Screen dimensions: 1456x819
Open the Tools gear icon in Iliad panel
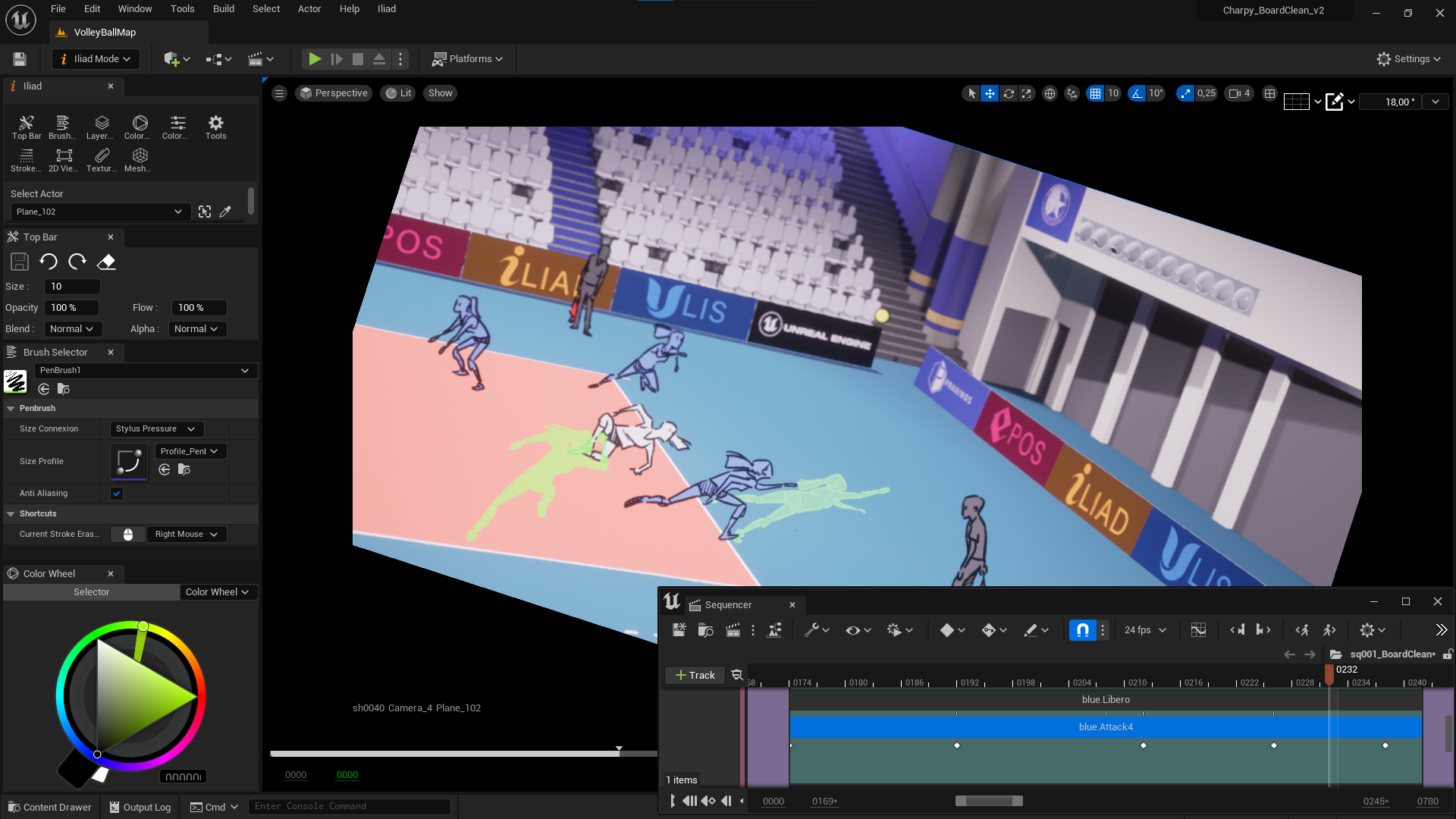point(216,127)
